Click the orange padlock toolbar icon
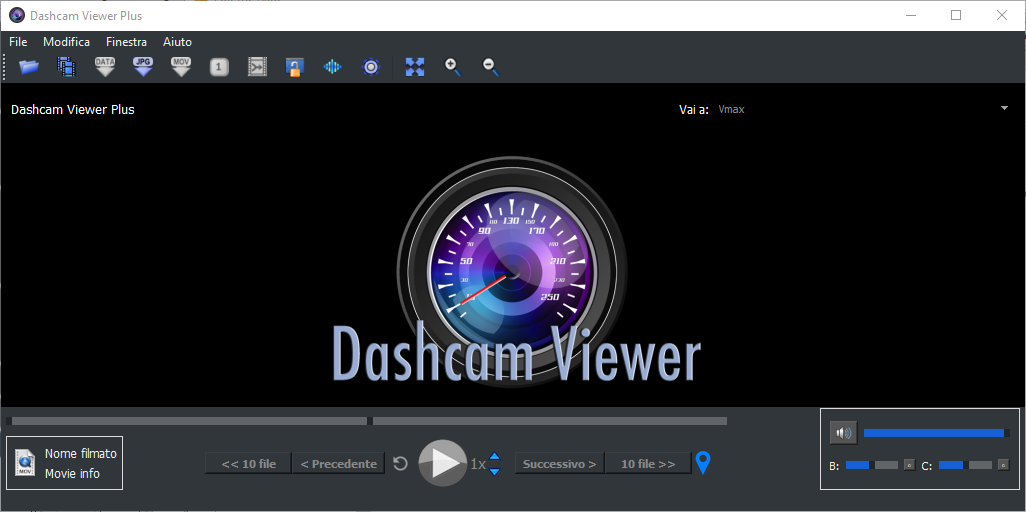Image resolution: width=1026 pixels, height=512 pixels. (295, 67)
